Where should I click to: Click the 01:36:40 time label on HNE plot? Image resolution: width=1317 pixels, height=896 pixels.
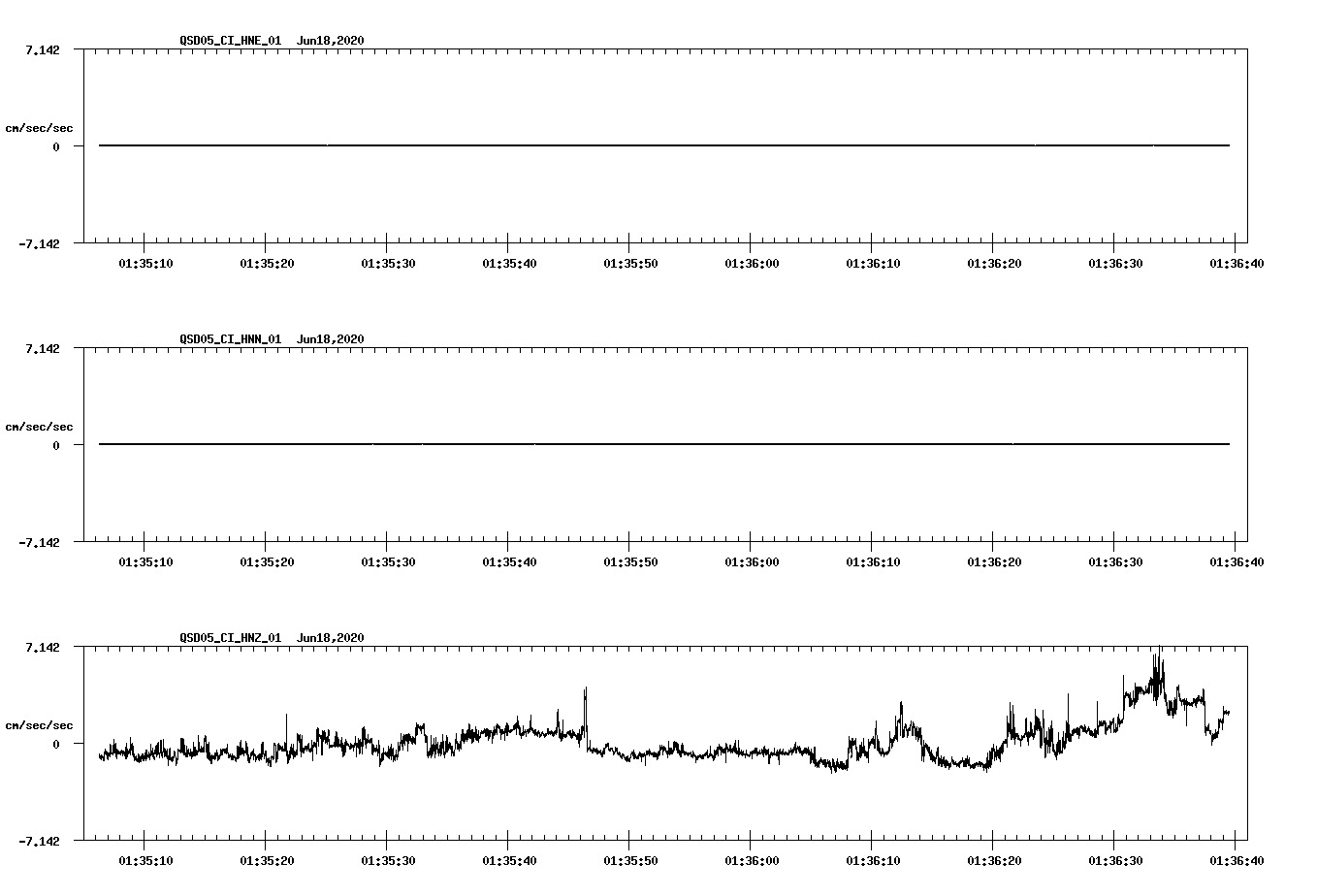1237,263
